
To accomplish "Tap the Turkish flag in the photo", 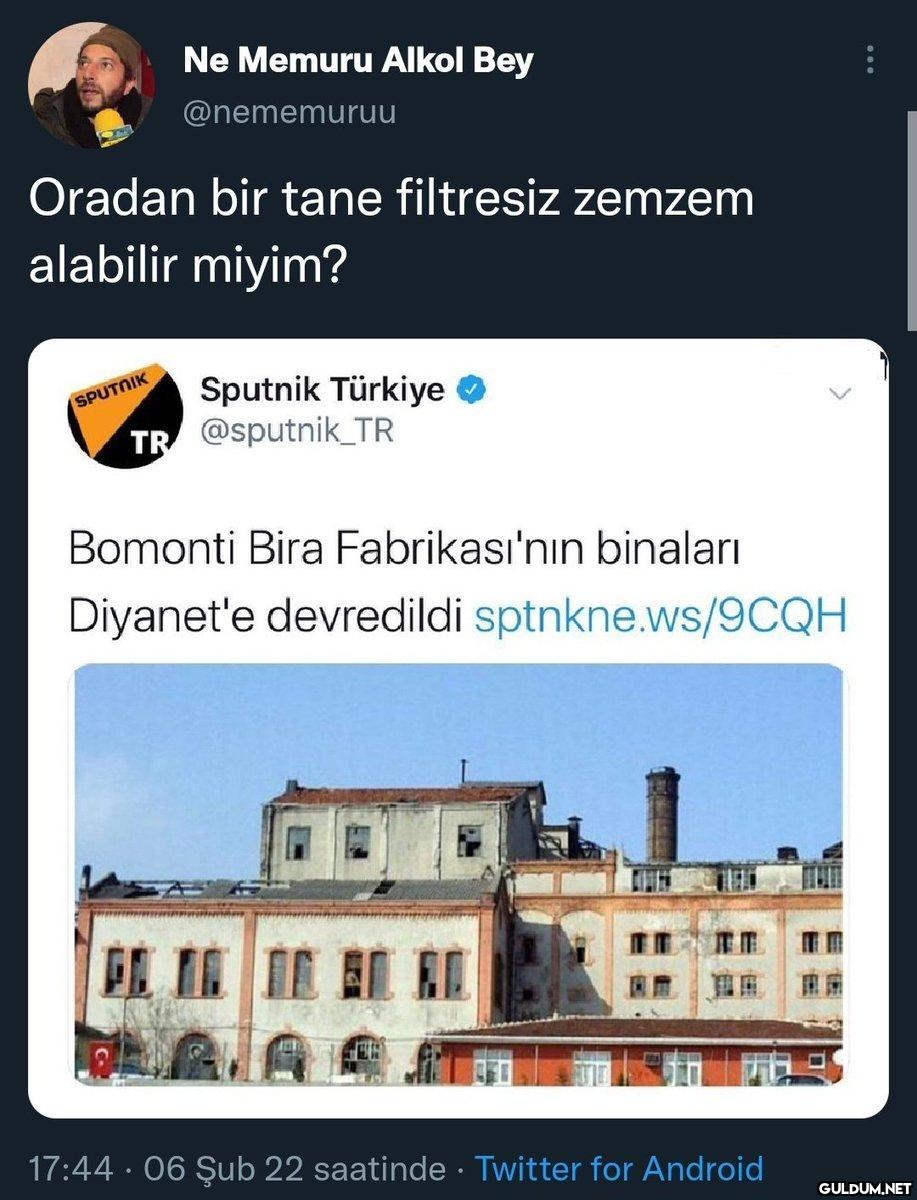I will [x=102, y=1058].
